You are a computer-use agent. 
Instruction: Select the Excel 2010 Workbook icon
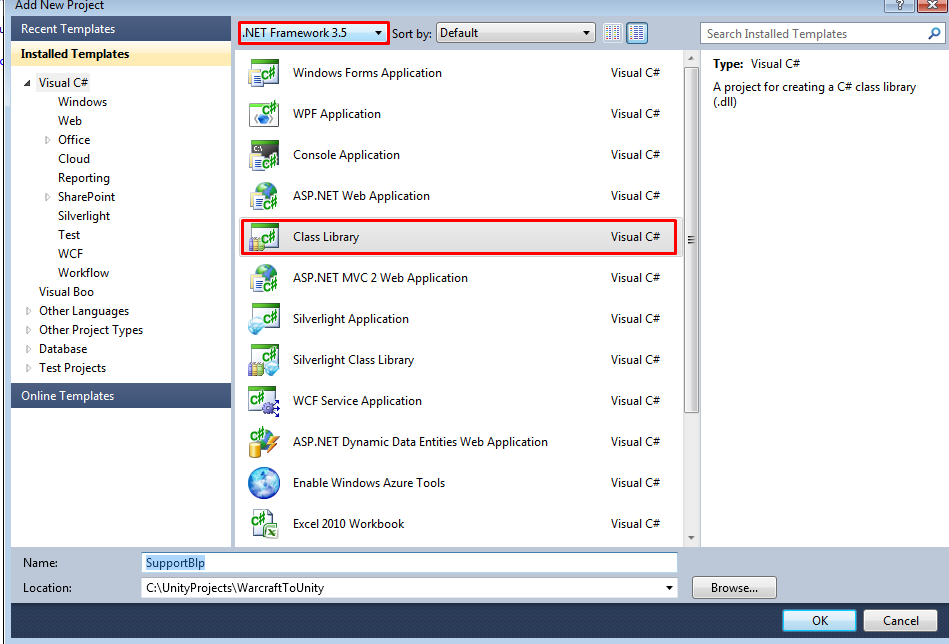click(264, 524)
